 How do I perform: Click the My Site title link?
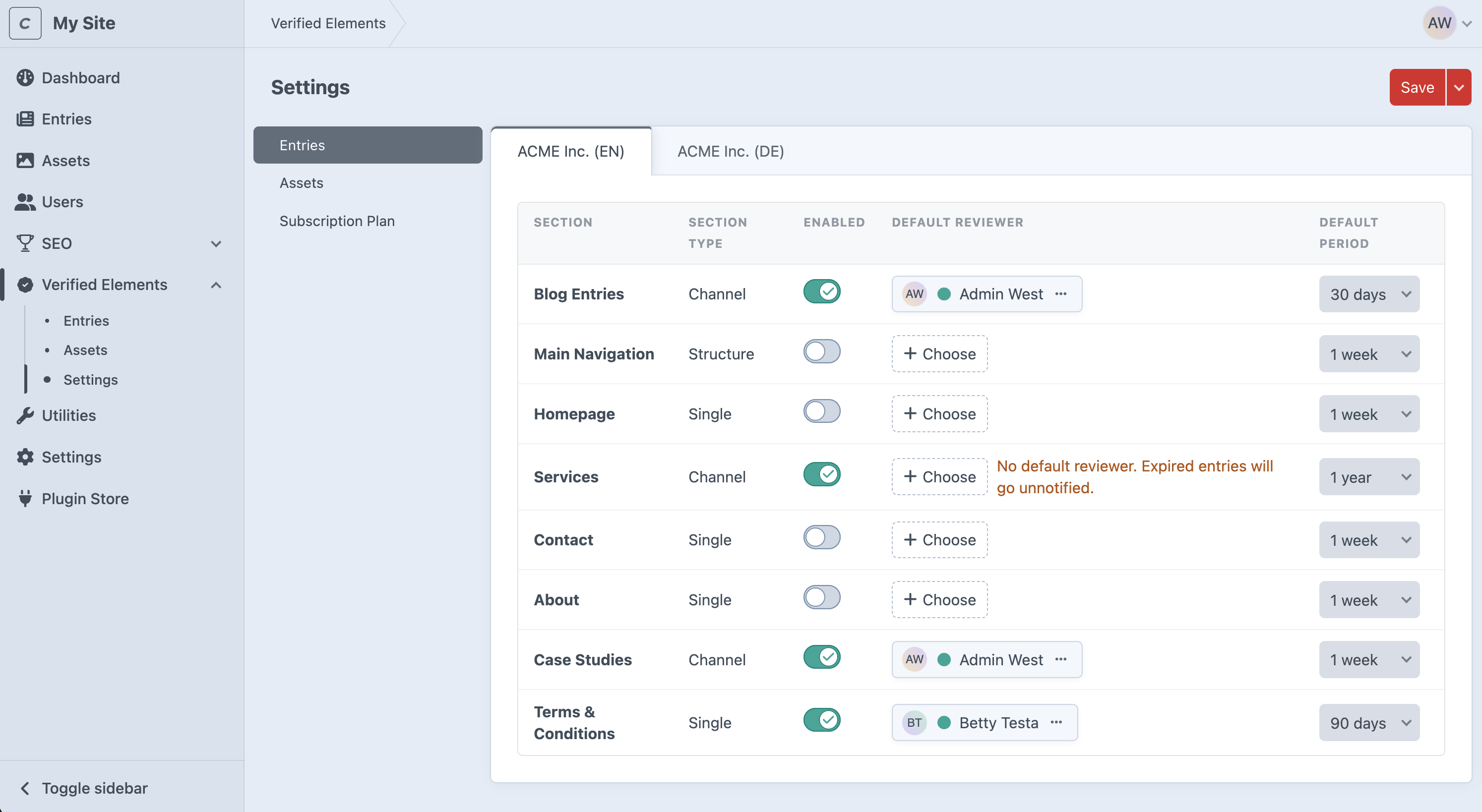point(84,23)
